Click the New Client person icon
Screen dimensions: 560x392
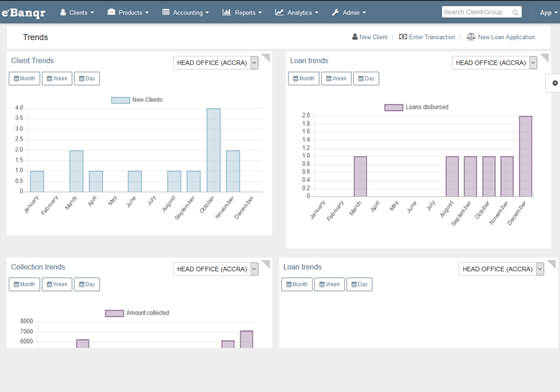tap(355, 36)
